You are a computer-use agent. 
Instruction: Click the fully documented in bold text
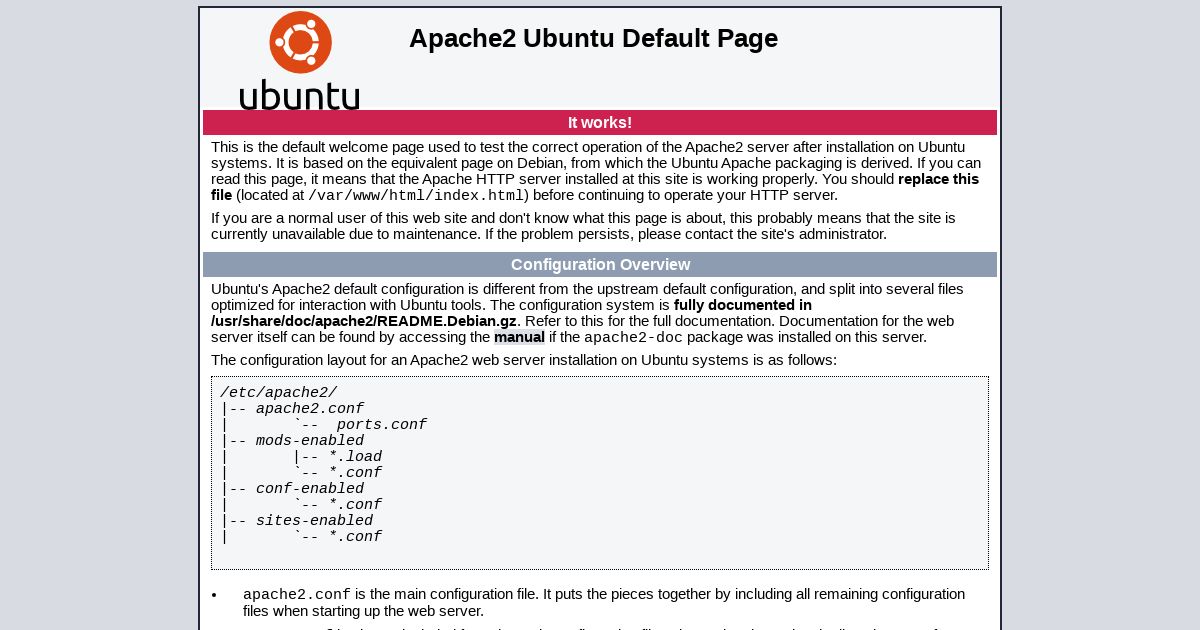pyautogui.click(x=743, y=305)
